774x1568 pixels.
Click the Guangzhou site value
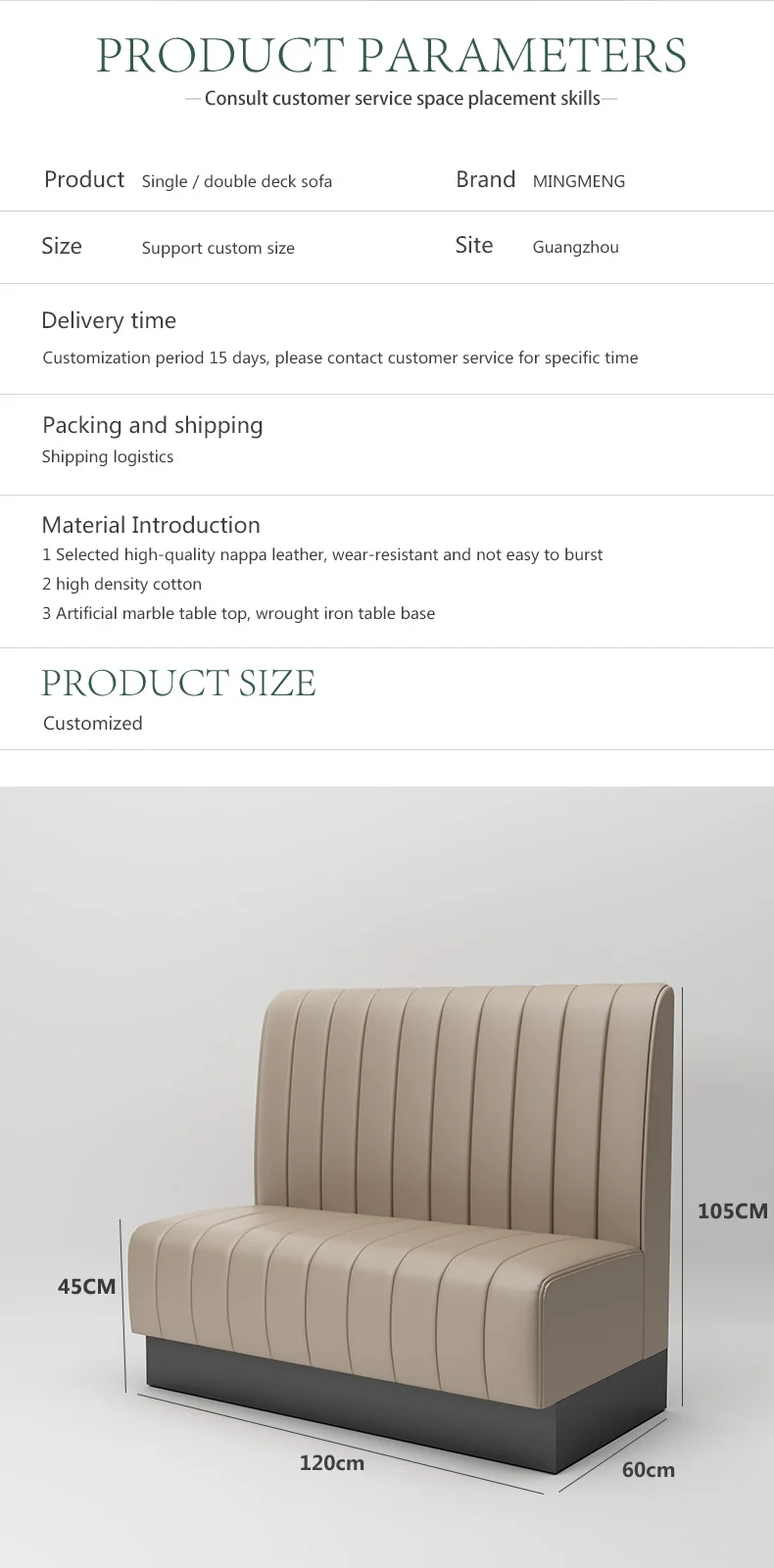(x=575, y=247)
